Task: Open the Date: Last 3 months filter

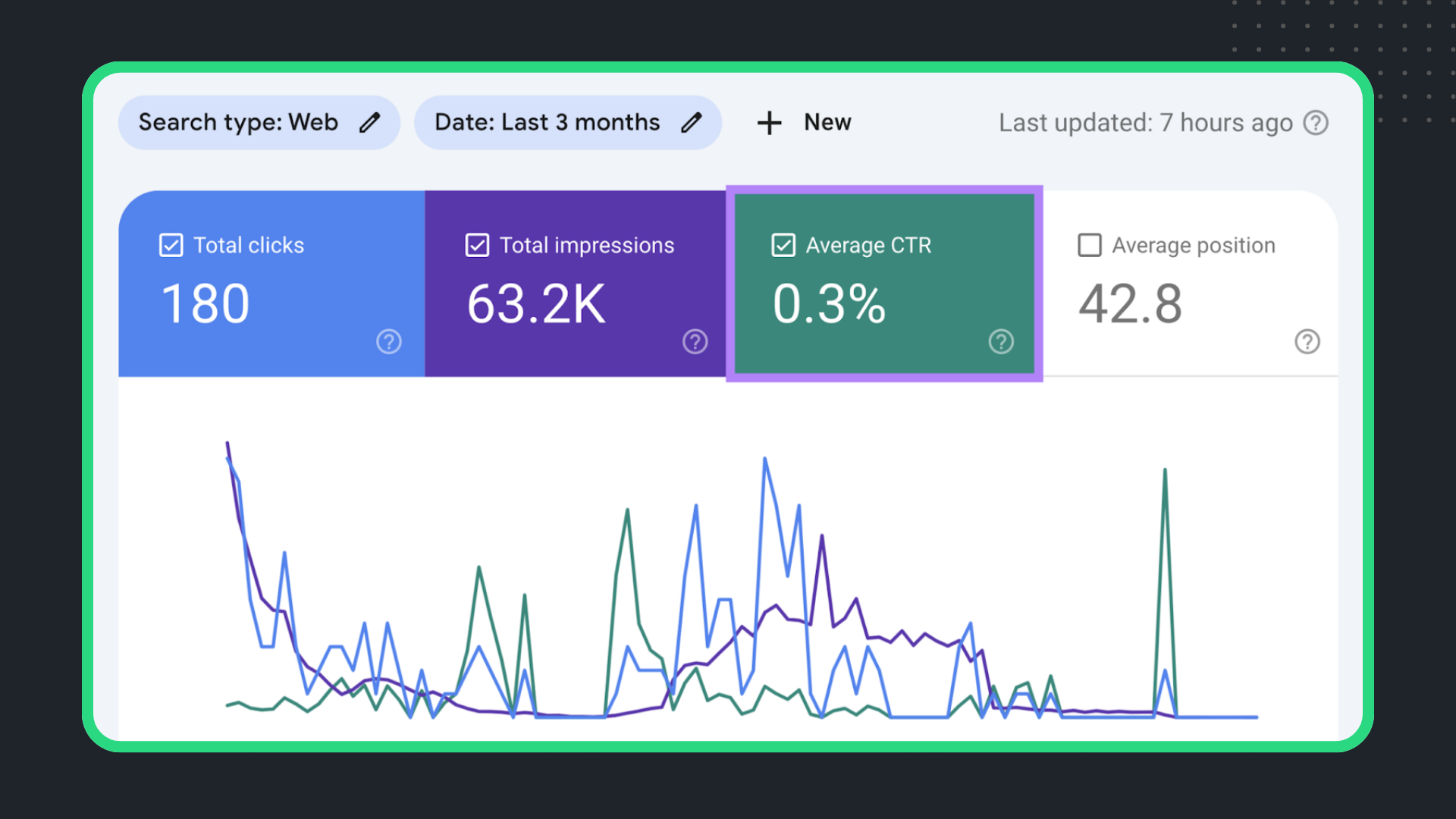Action: [547, 123]
